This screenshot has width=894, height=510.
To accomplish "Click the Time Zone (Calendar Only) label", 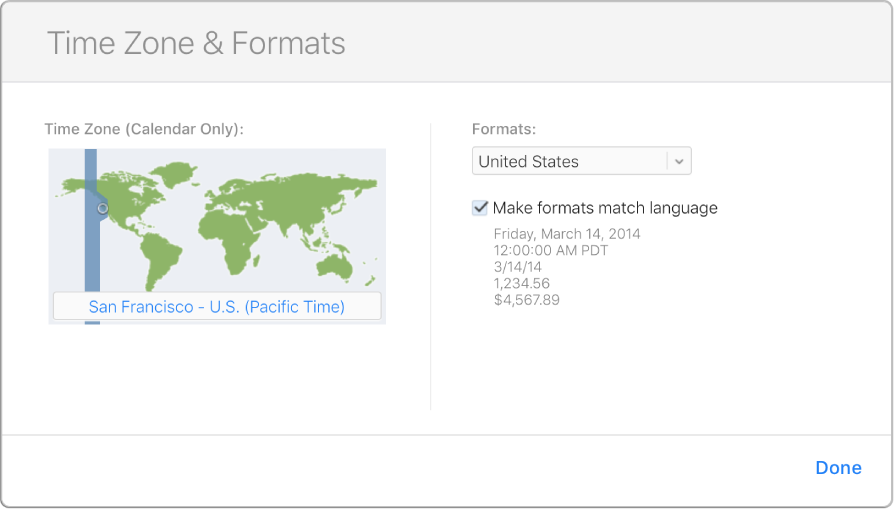I will pyautogui.click(x=144, y=129).
